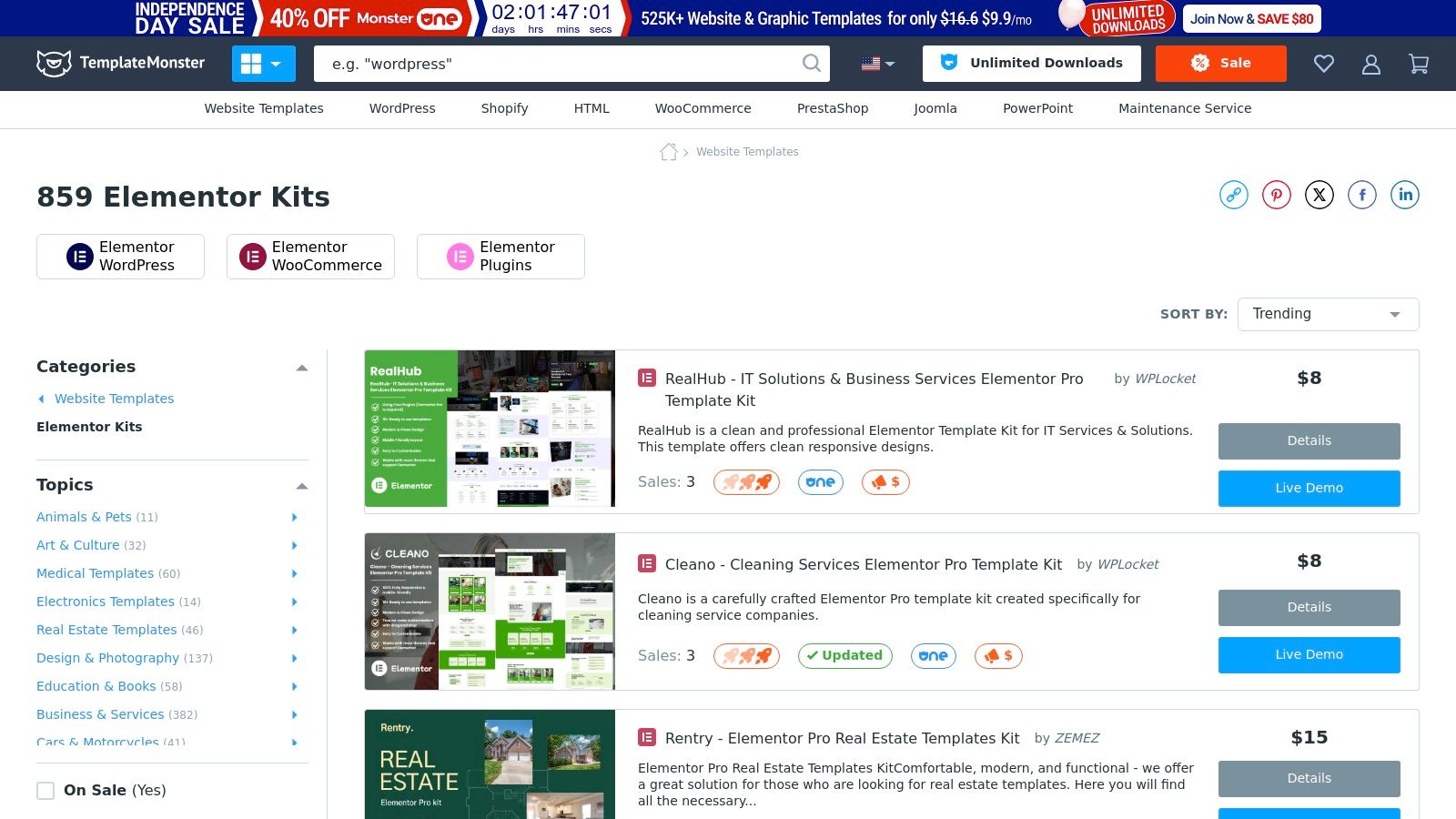Click rocket trending badge on RealHub

point(746,482)
